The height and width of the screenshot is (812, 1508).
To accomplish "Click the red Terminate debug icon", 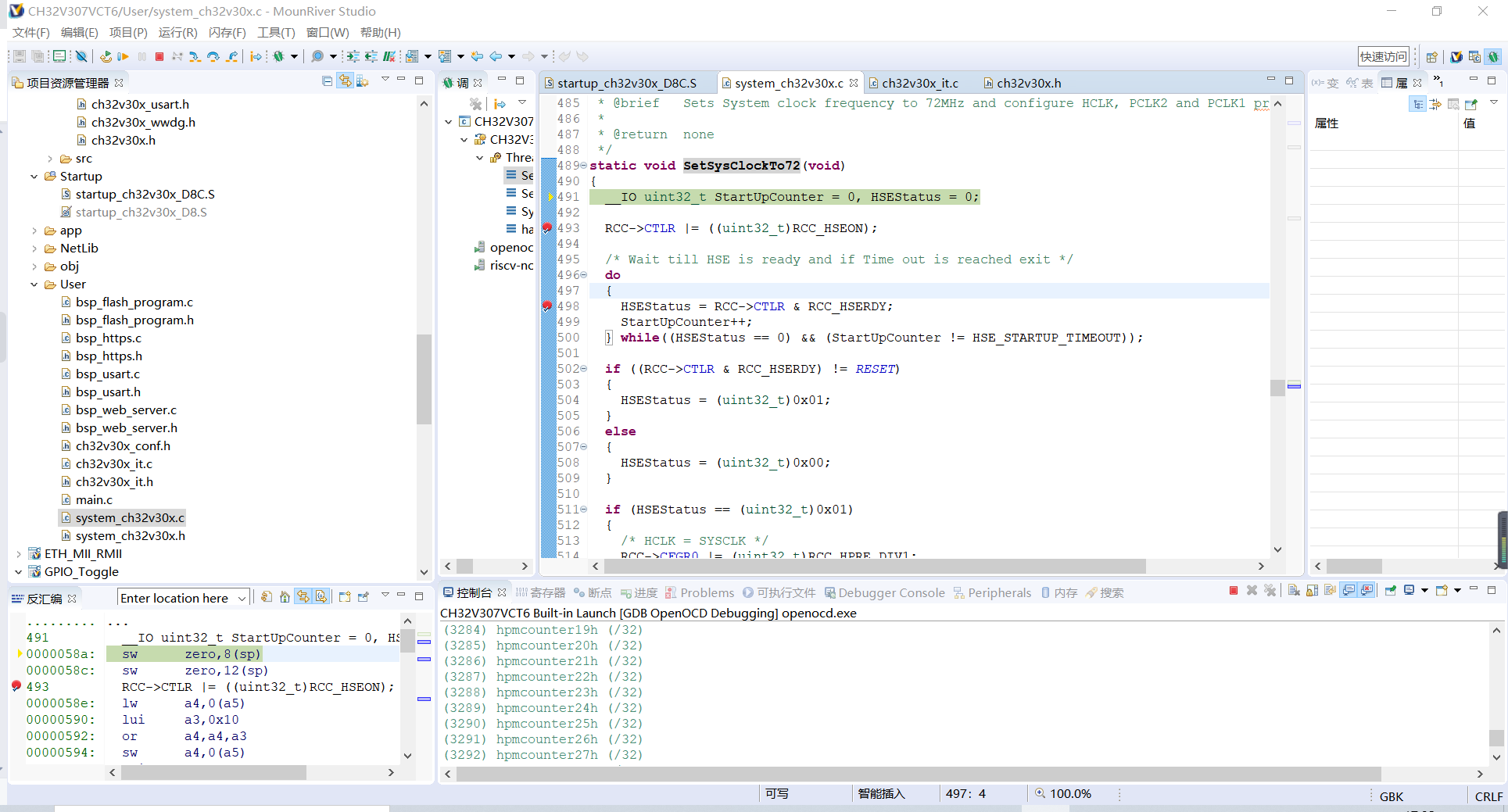I will pyautogui.click(x=159, y=56).
